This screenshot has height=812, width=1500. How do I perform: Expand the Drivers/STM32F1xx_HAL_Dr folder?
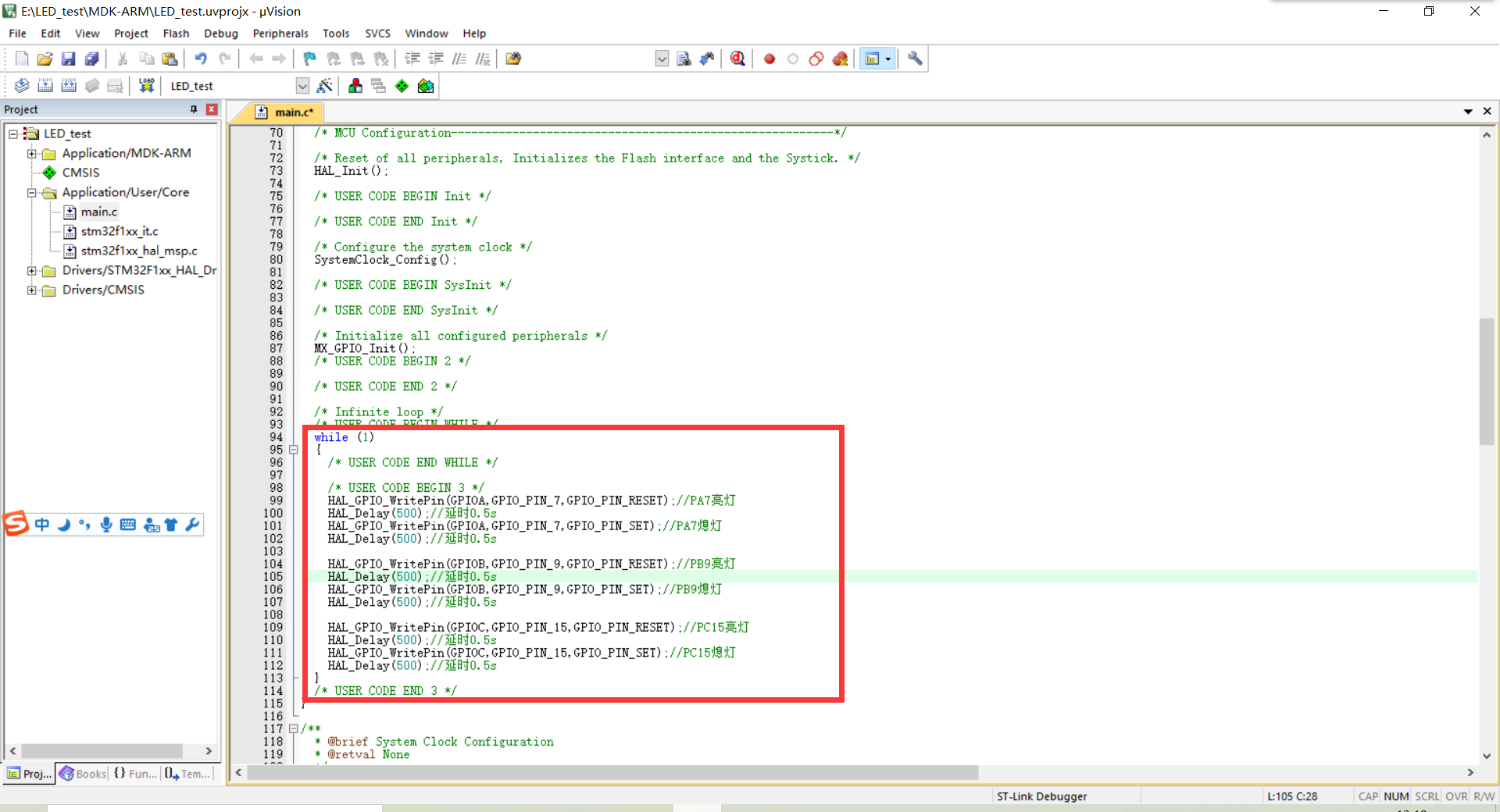pos(32,270)
